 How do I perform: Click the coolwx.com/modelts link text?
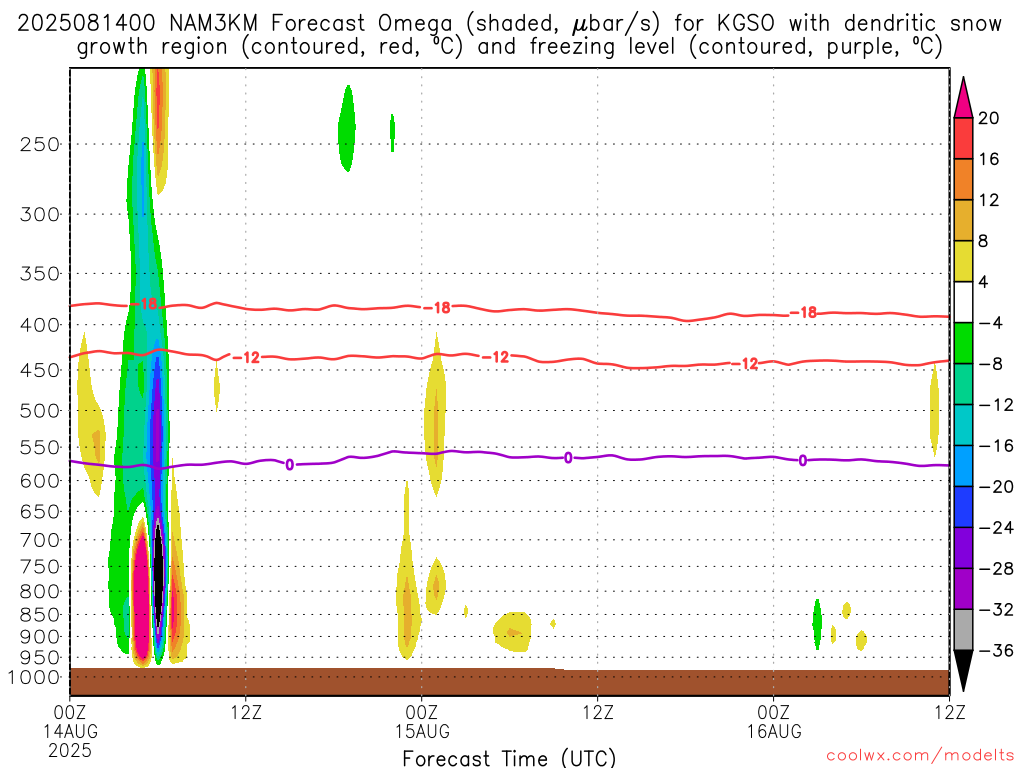[x=920, y=756]
